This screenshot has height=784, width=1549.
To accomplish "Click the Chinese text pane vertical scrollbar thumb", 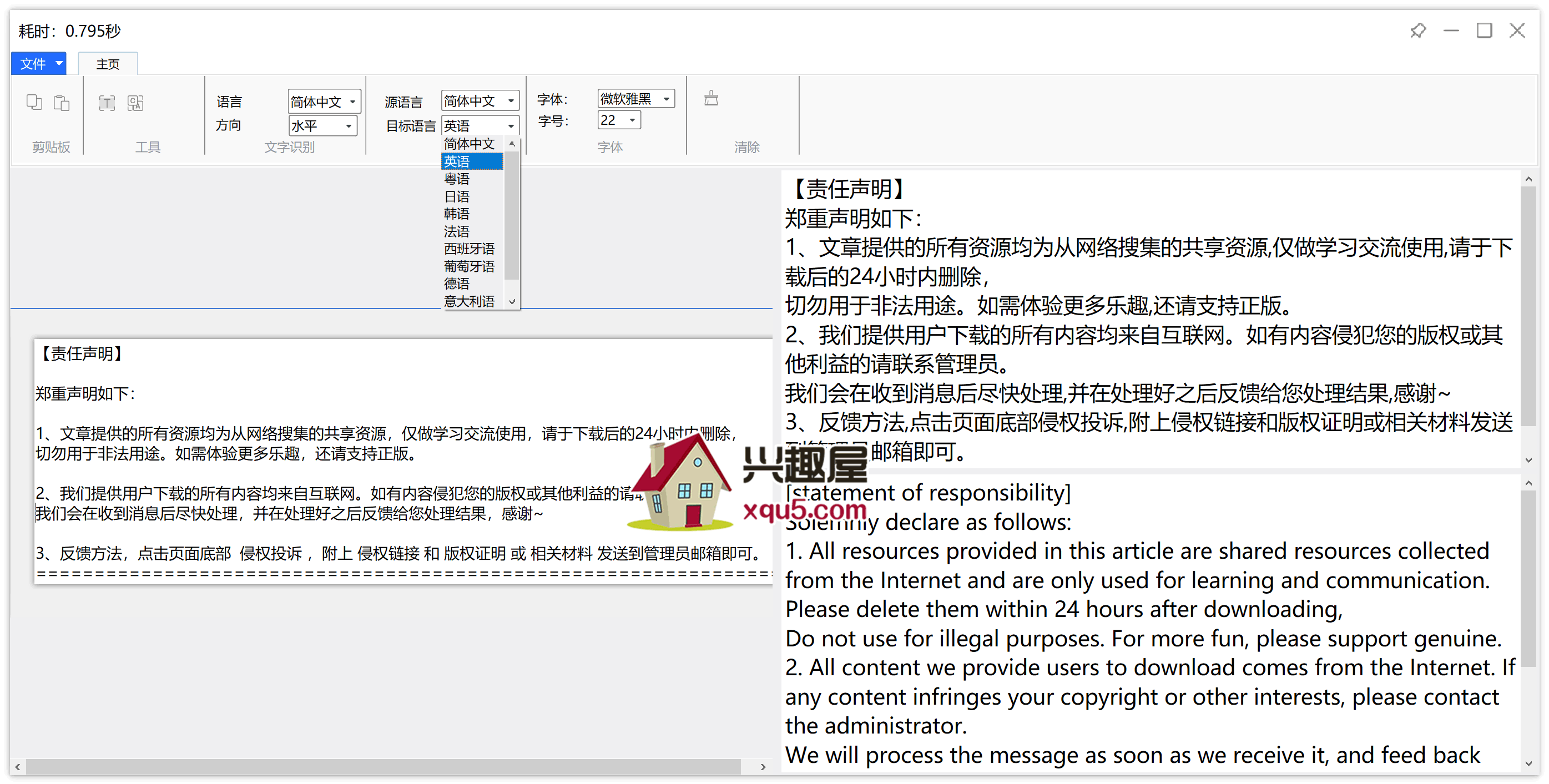I will tap(1528, 307).
